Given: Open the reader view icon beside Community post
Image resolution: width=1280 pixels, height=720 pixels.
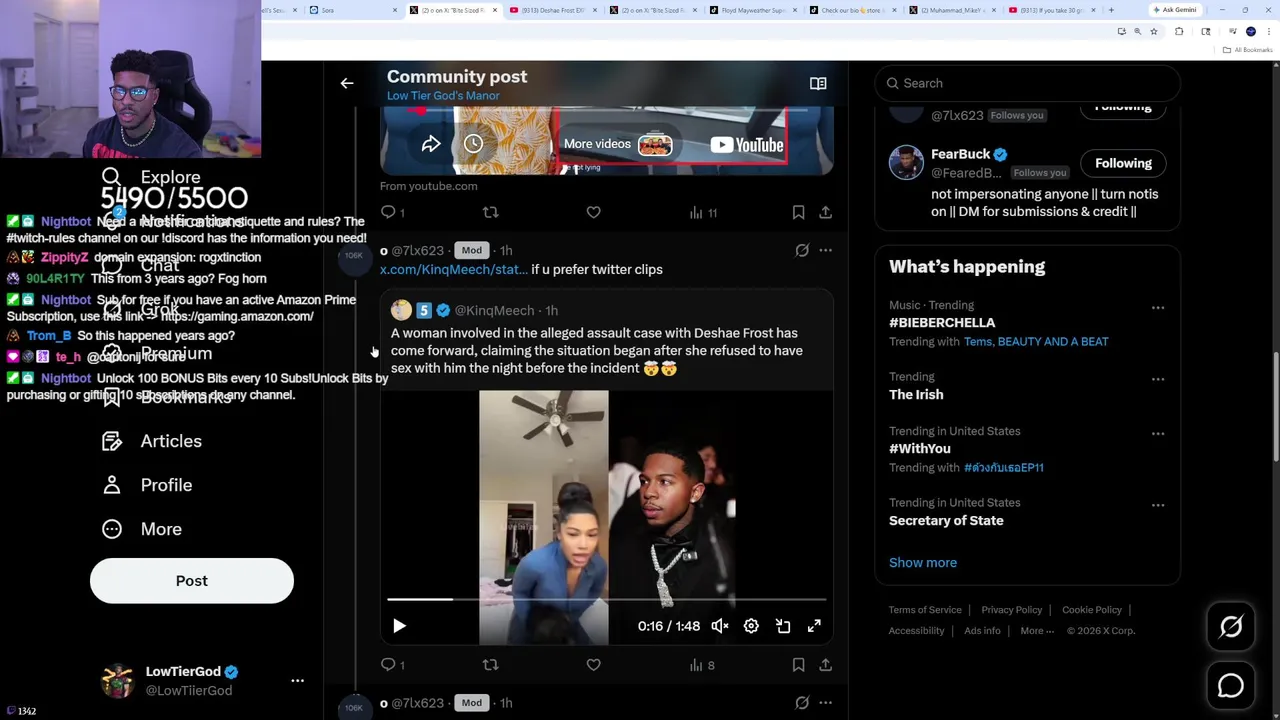Looking at the screenshot, I should (818, 84).
